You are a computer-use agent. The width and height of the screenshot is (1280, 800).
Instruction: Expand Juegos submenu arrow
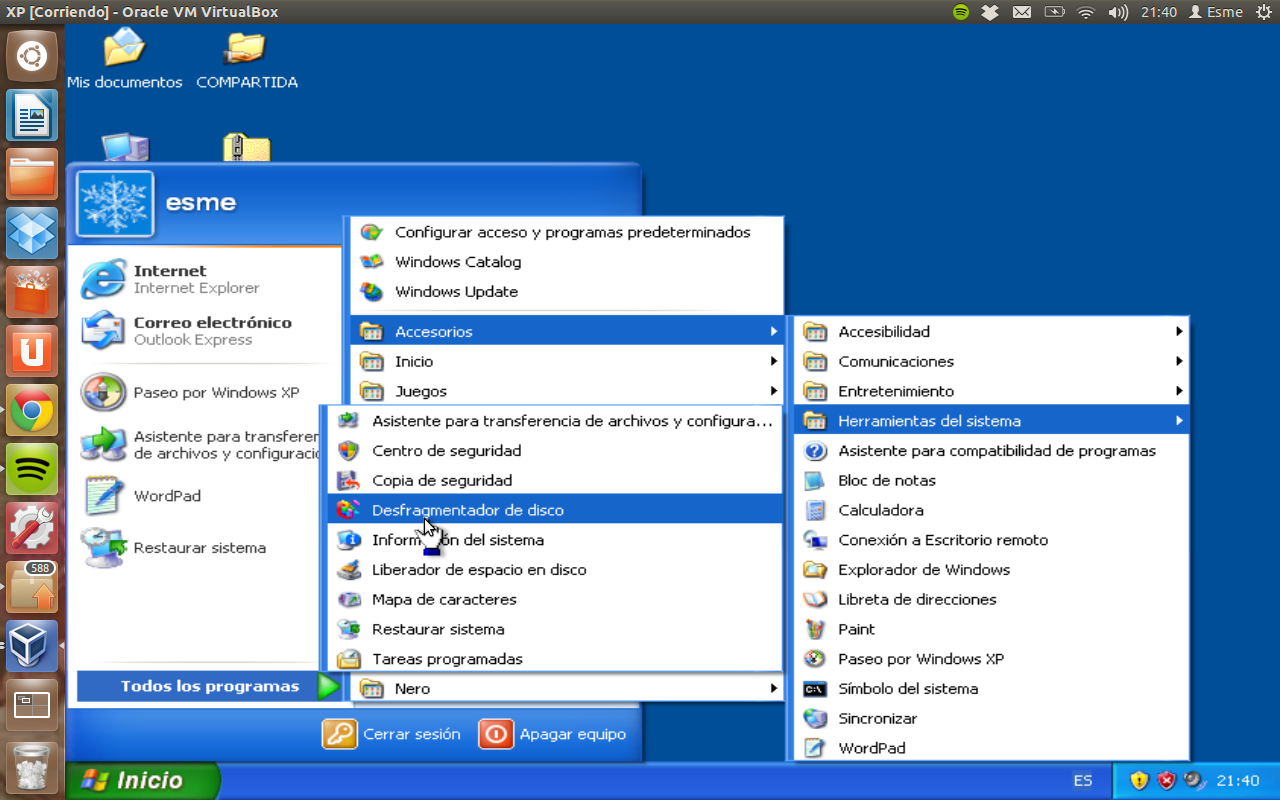pos(774,391)
